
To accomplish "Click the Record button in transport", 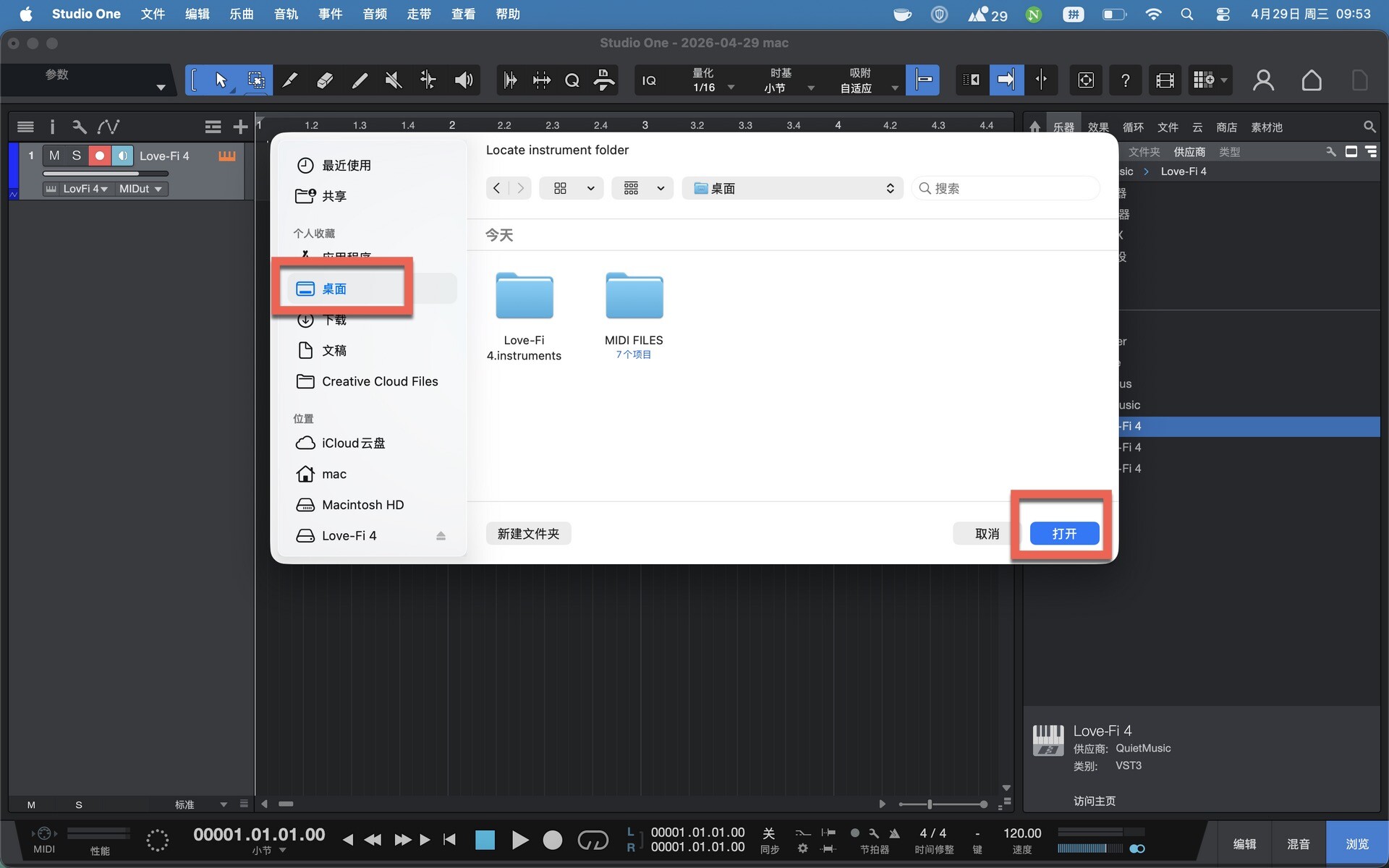I will [x=553, y=840].
